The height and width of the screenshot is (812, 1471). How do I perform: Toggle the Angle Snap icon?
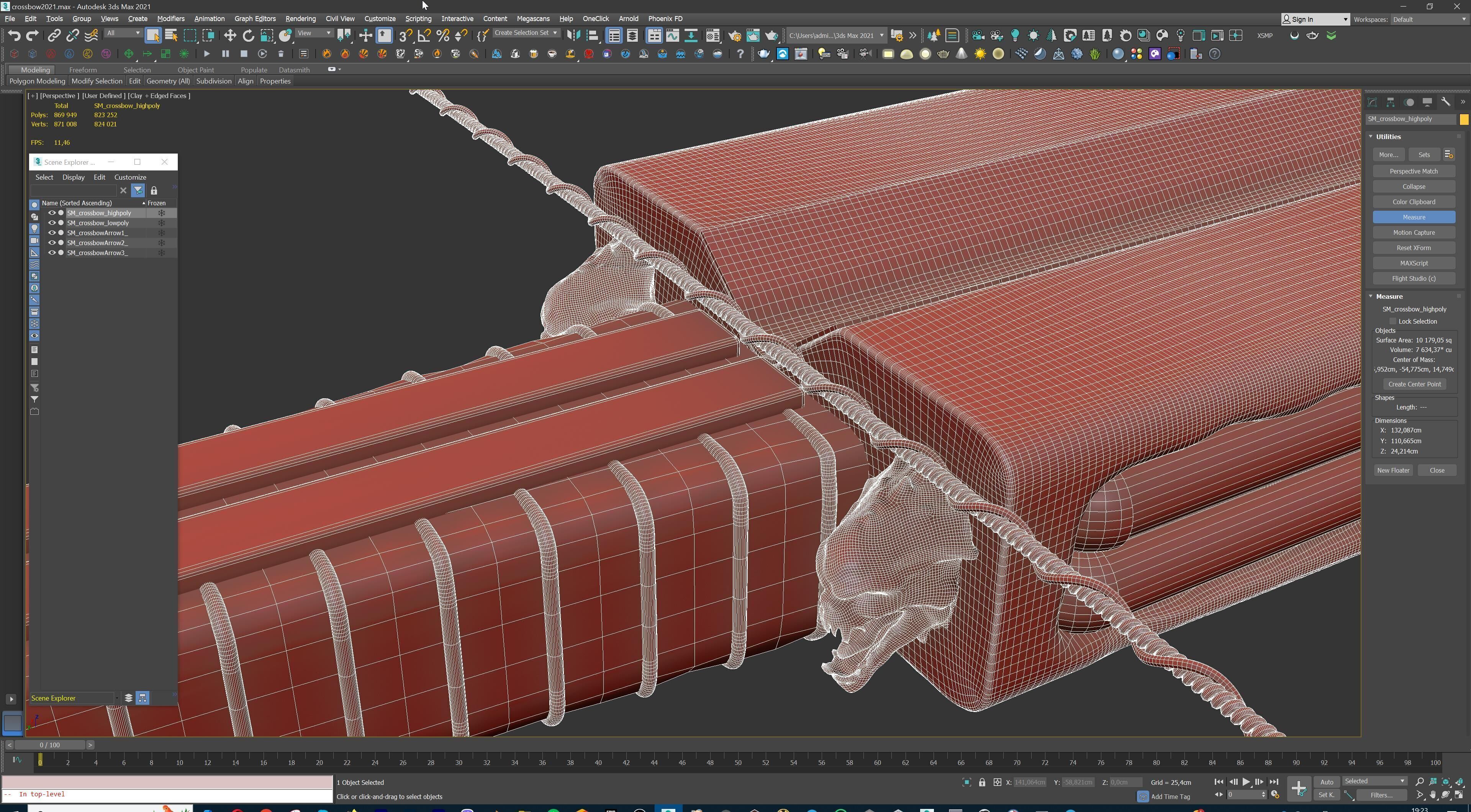tap(424, 35)
